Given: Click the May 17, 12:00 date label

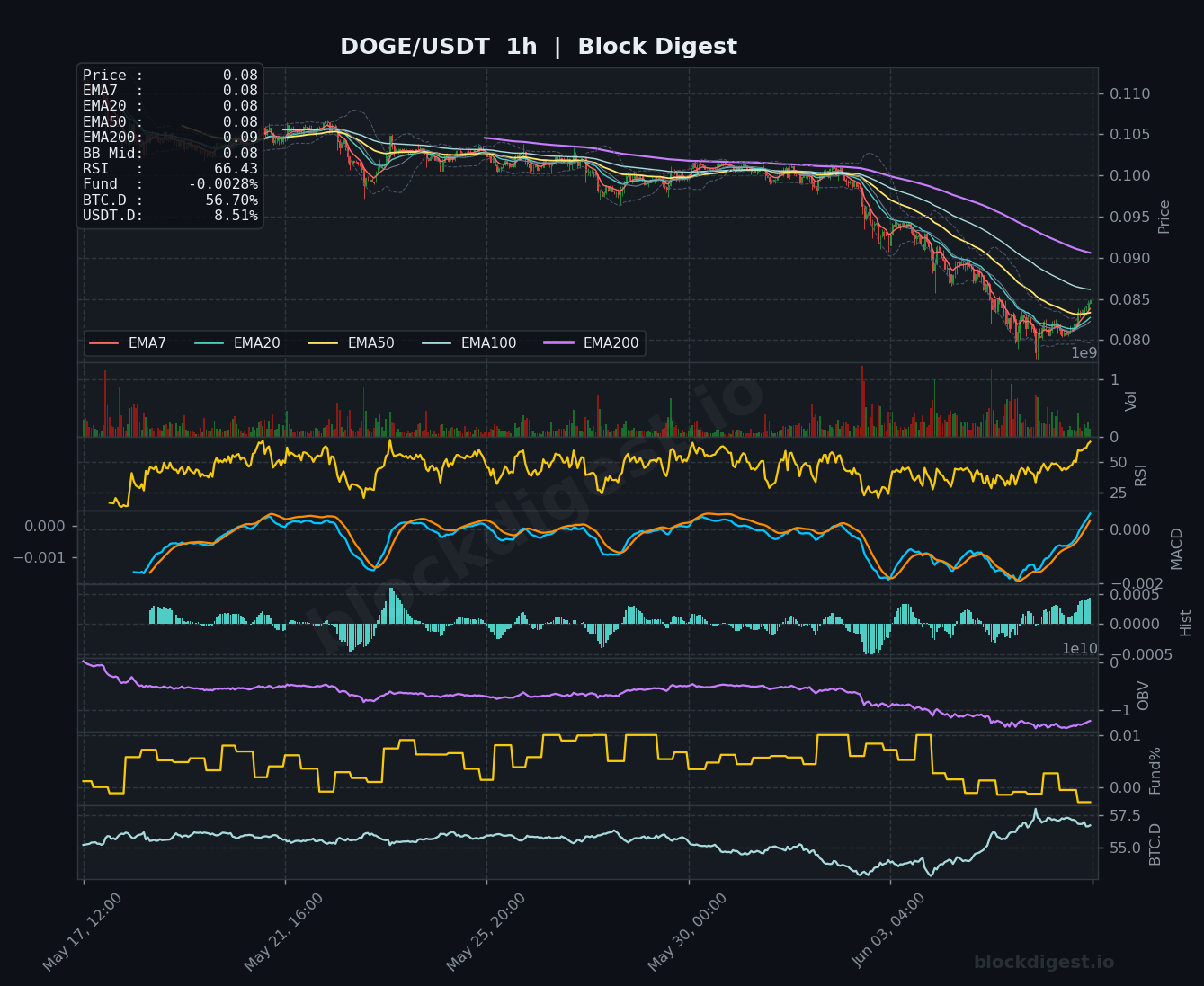Looking at the screenshot, I should point(82,932).
